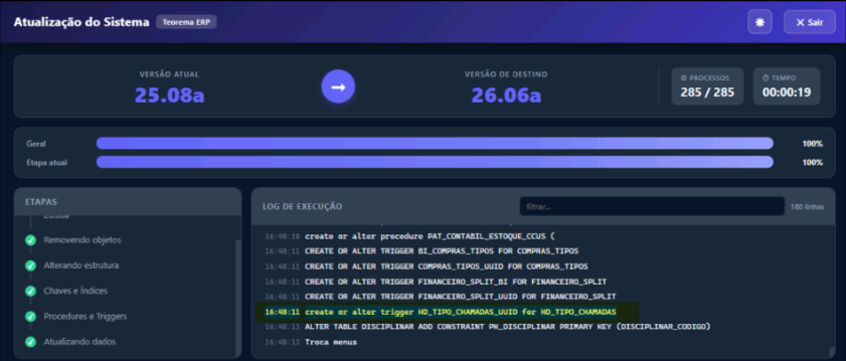Click the check icon beside Atualizando dados

[30, 342]
